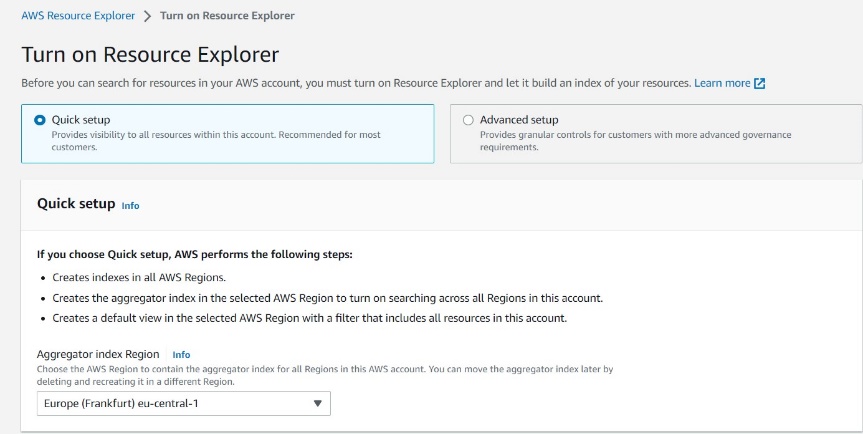The width and height of the screenshot is (863, 434).
Task: Click the 'Aggregator index Region' label
Action: [x=98, y=354]
